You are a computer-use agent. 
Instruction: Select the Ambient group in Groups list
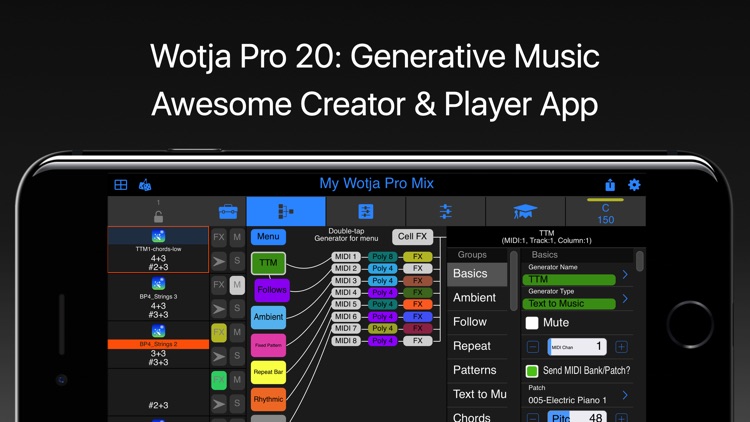(477, 298)
